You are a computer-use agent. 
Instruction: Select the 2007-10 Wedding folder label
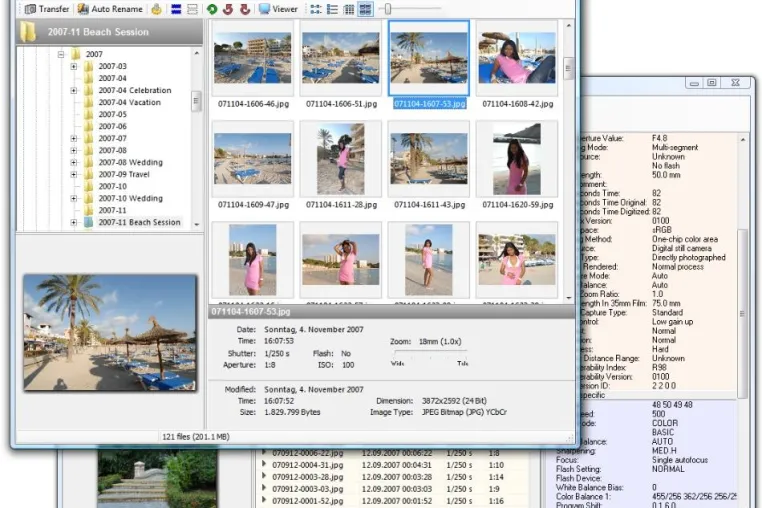click(130, 198)
